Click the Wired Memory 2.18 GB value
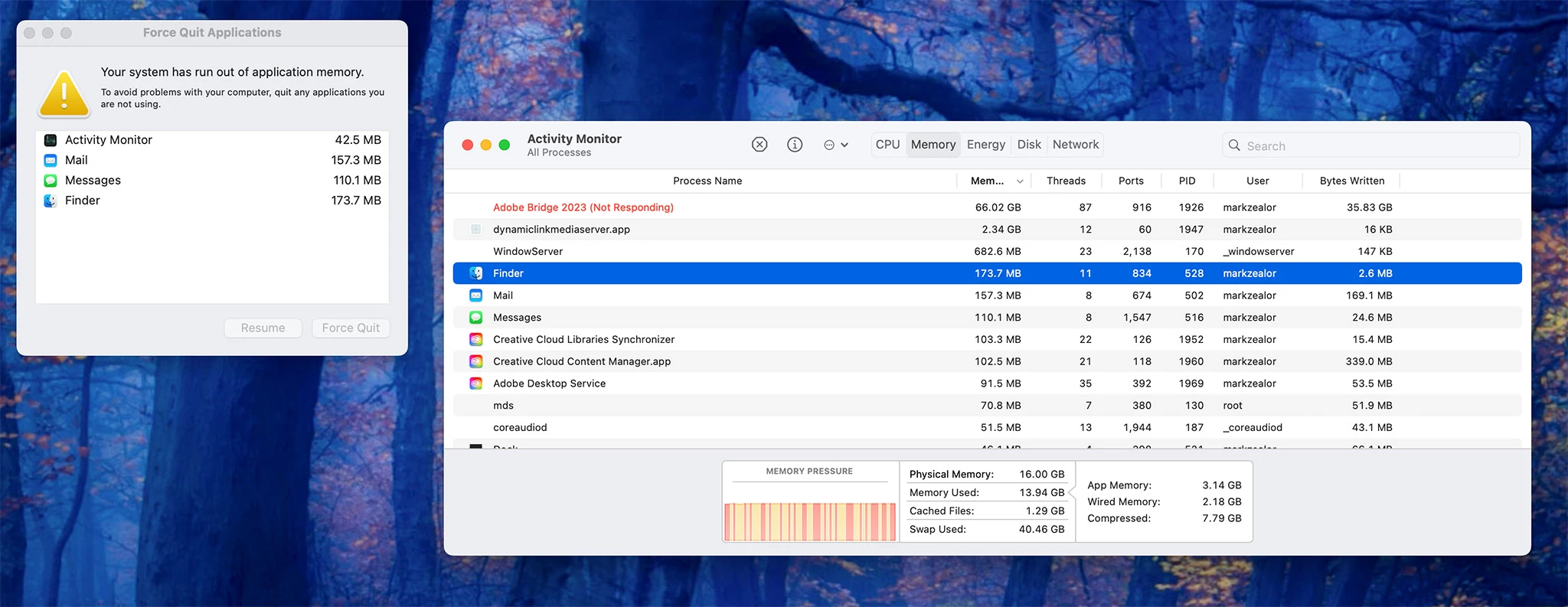1568x607 pixels. click(x=1222, y=502)
